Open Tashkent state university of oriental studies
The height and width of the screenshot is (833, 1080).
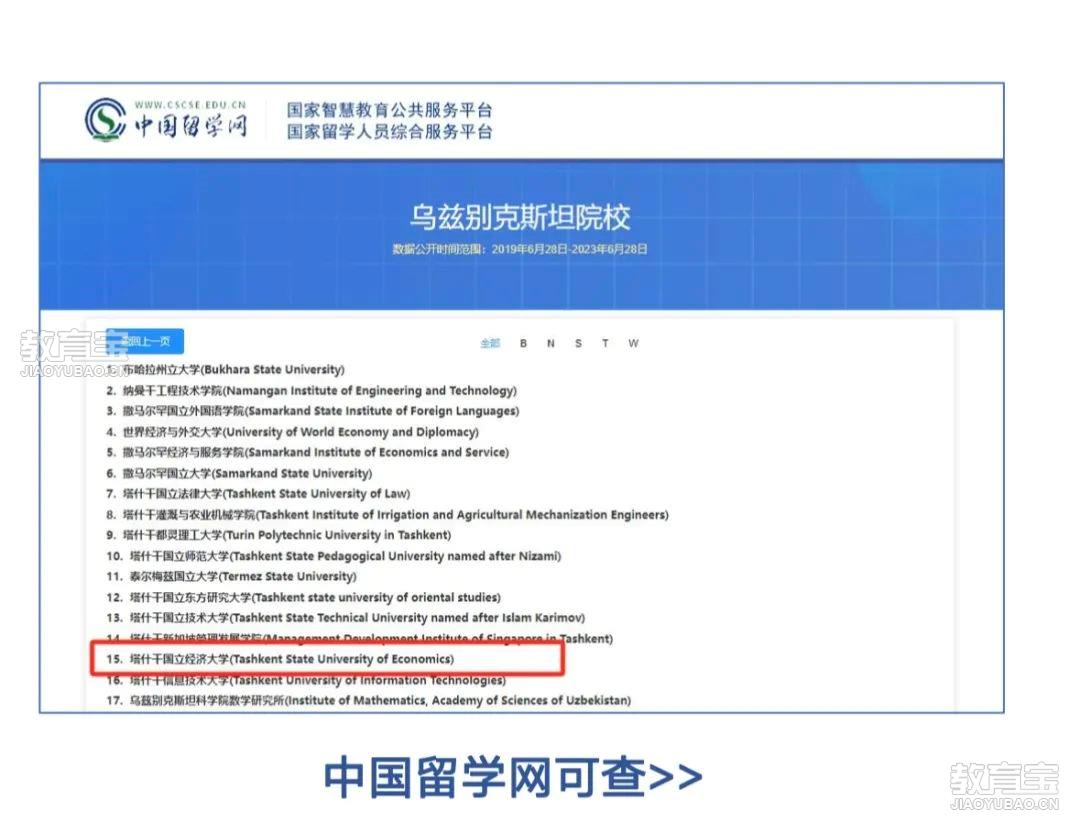click(x=304, y=597)
